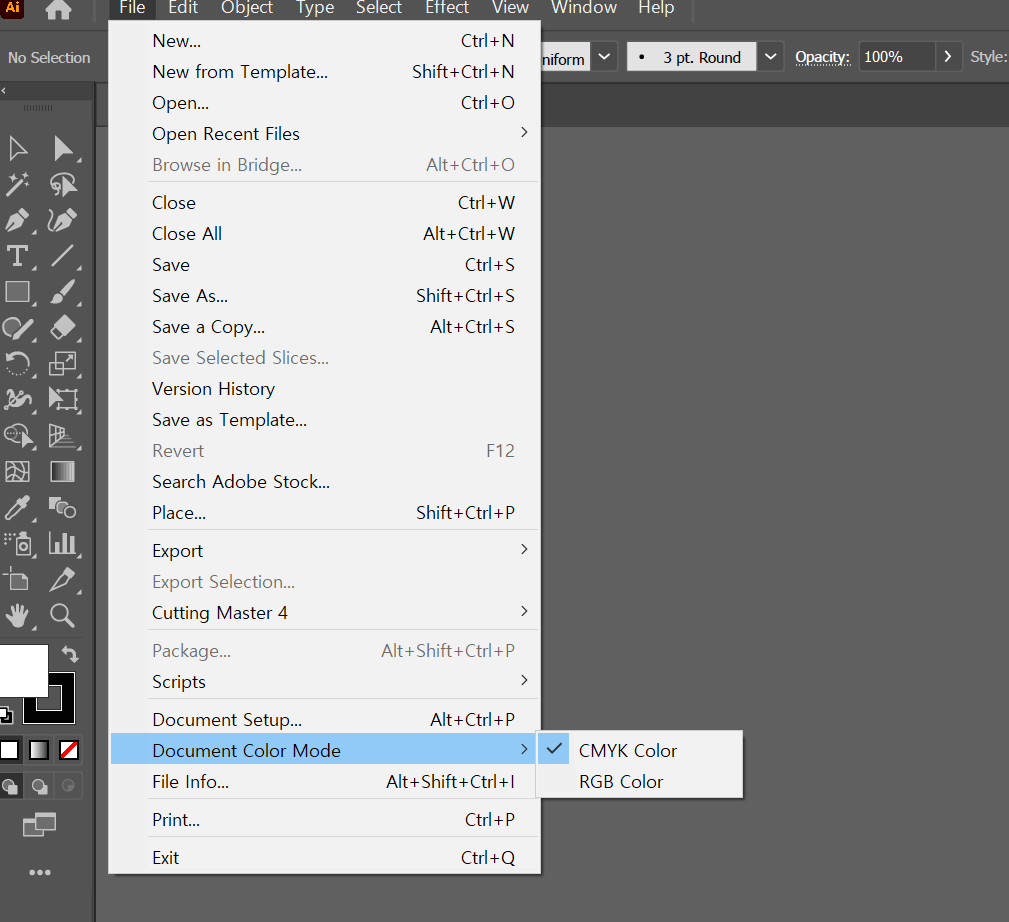The height and width of the screenshot is (922, 1009).
Task: Click the Fill color swatch
Action: [23, 670]
